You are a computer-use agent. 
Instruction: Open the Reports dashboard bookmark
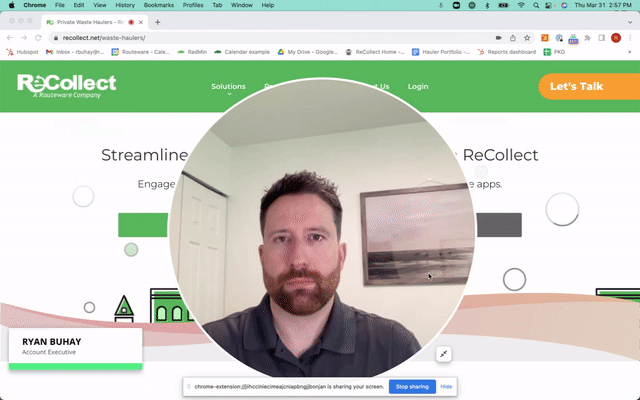click(x=507, y=52)
